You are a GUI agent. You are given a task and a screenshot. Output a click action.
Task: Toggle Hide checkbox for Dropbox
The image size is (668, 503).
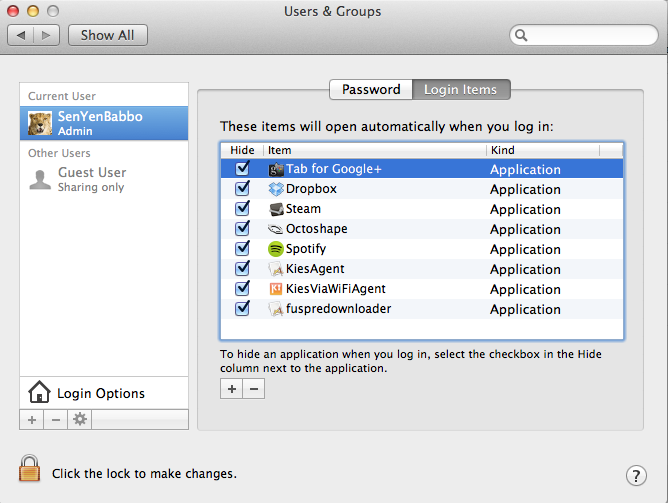[x=242, y=188]
